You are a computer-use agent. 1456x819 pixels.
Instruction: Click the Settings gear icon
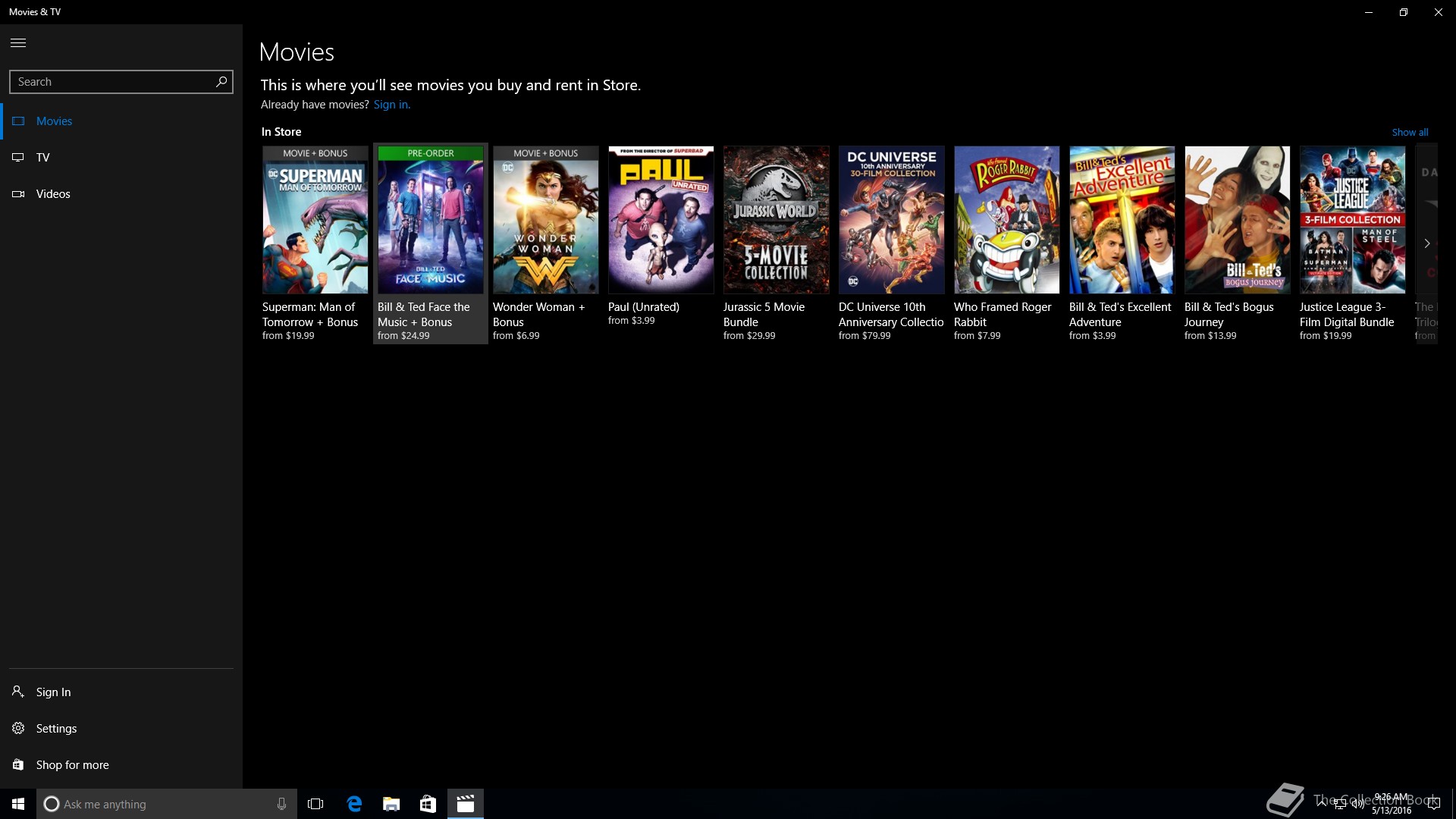coord(18,728)
